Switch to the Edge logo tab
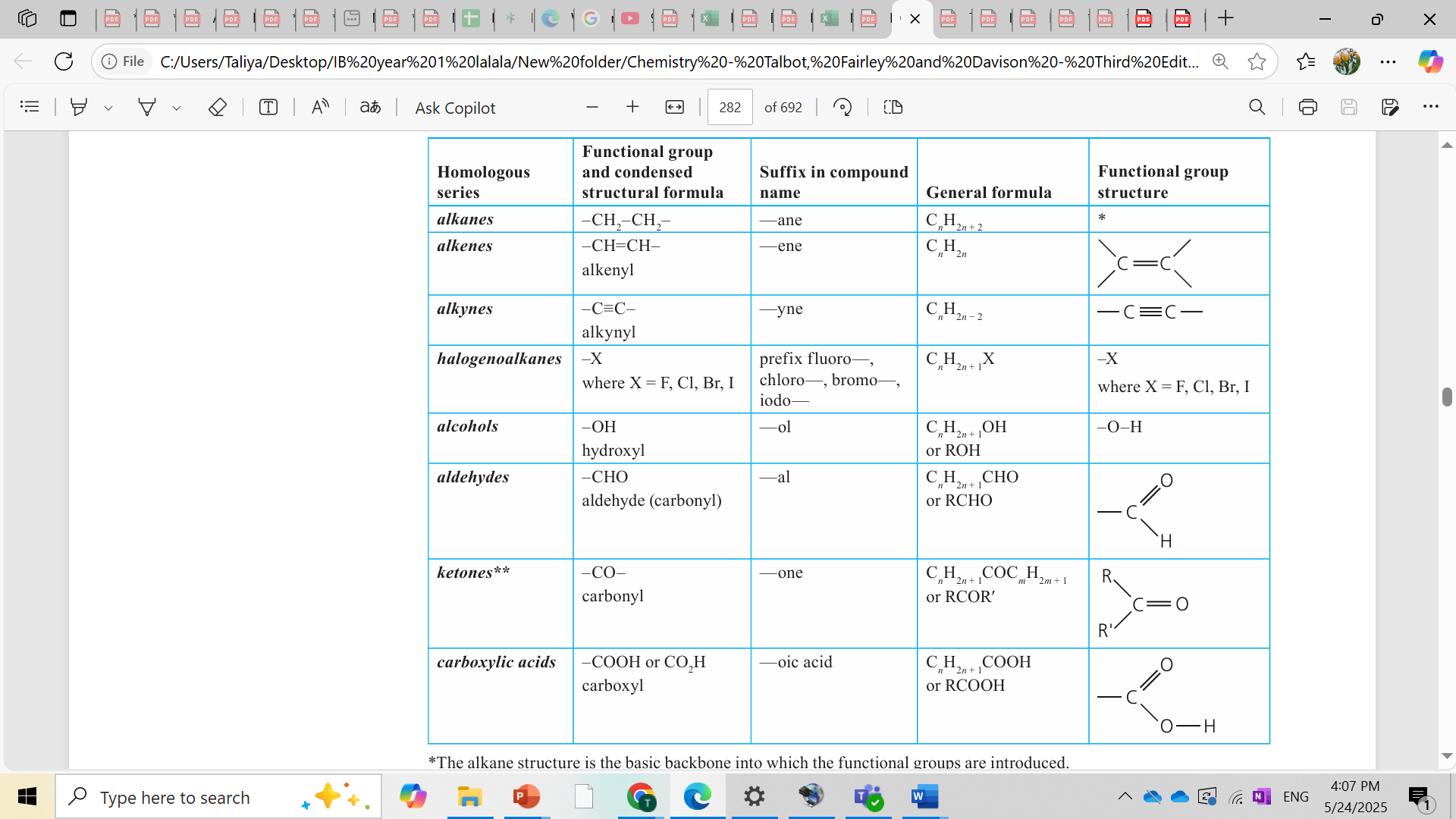The image size is (1456, 819). [x=551, y=18]
